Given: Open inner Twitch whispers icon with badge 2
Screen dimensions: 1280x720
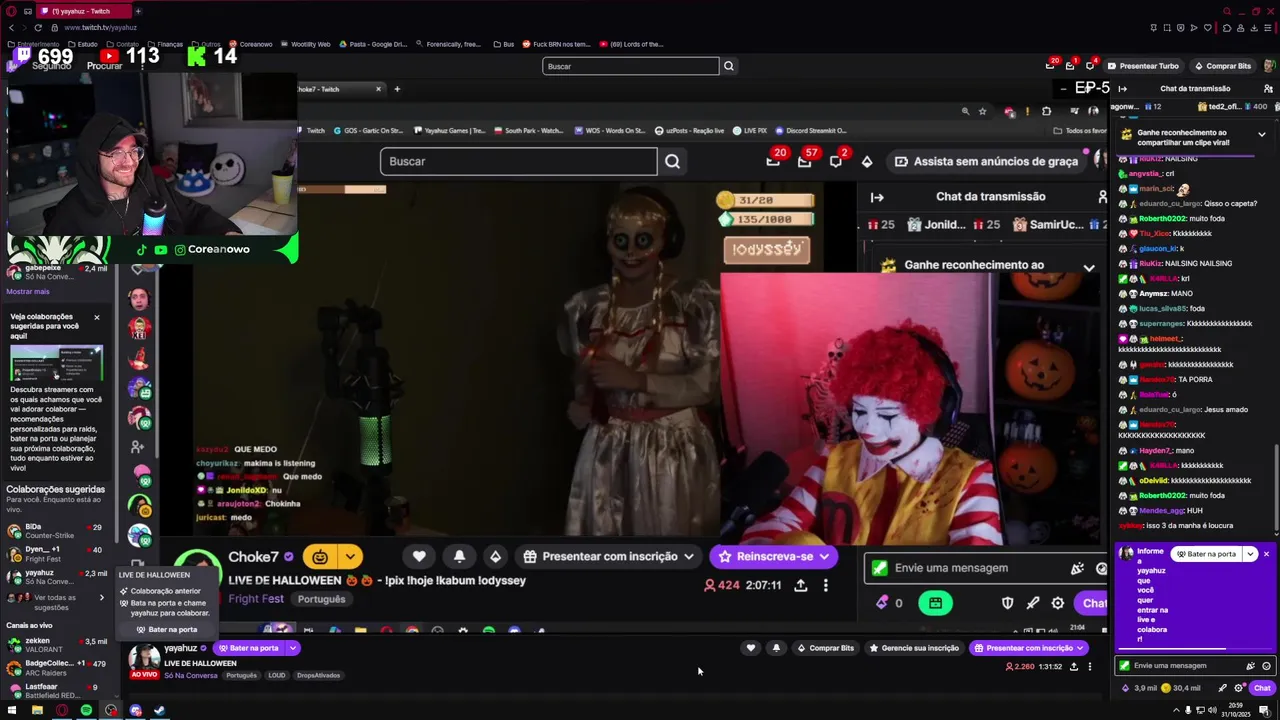Looking at the screenshot, I should point(836,161).
